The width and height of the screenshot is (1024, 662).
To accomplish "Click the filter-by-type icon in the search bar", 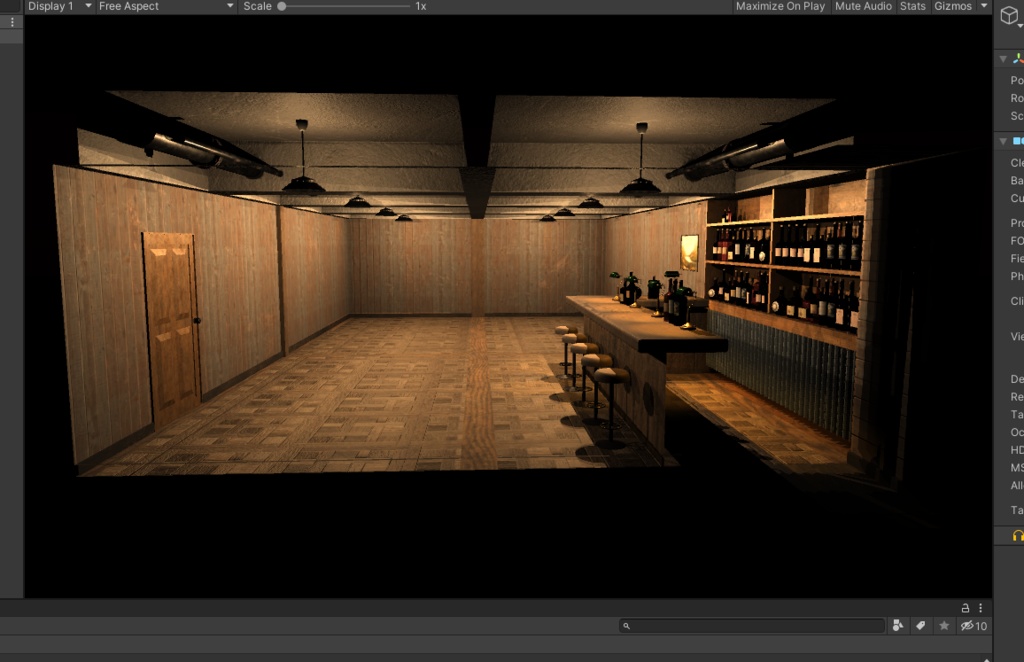I will pos(898,625).
